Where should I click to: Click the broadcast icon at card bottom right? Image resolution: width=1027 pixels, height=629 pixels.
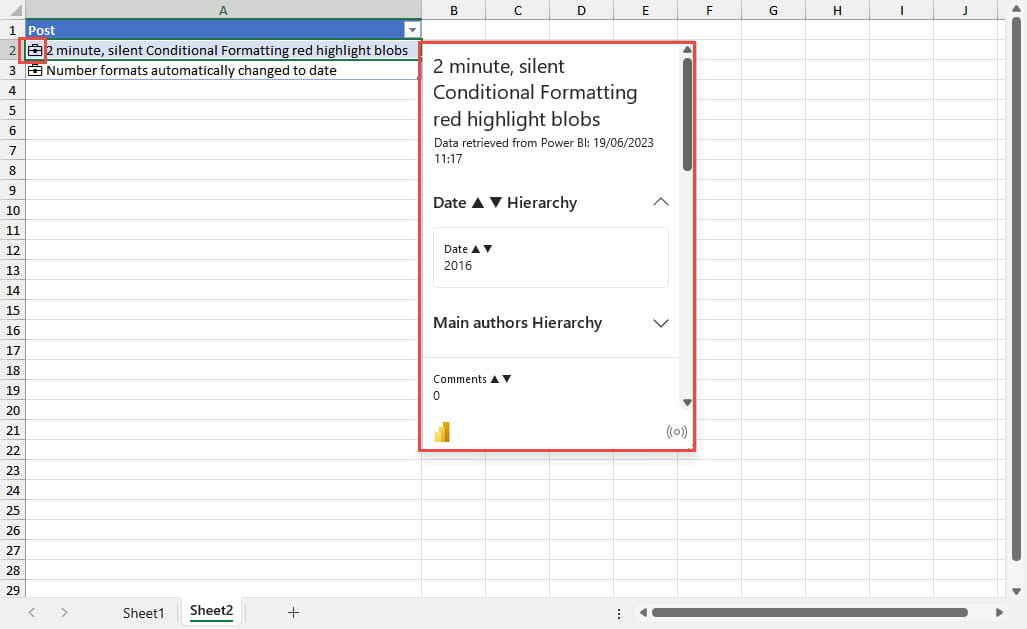click(677, 432)
